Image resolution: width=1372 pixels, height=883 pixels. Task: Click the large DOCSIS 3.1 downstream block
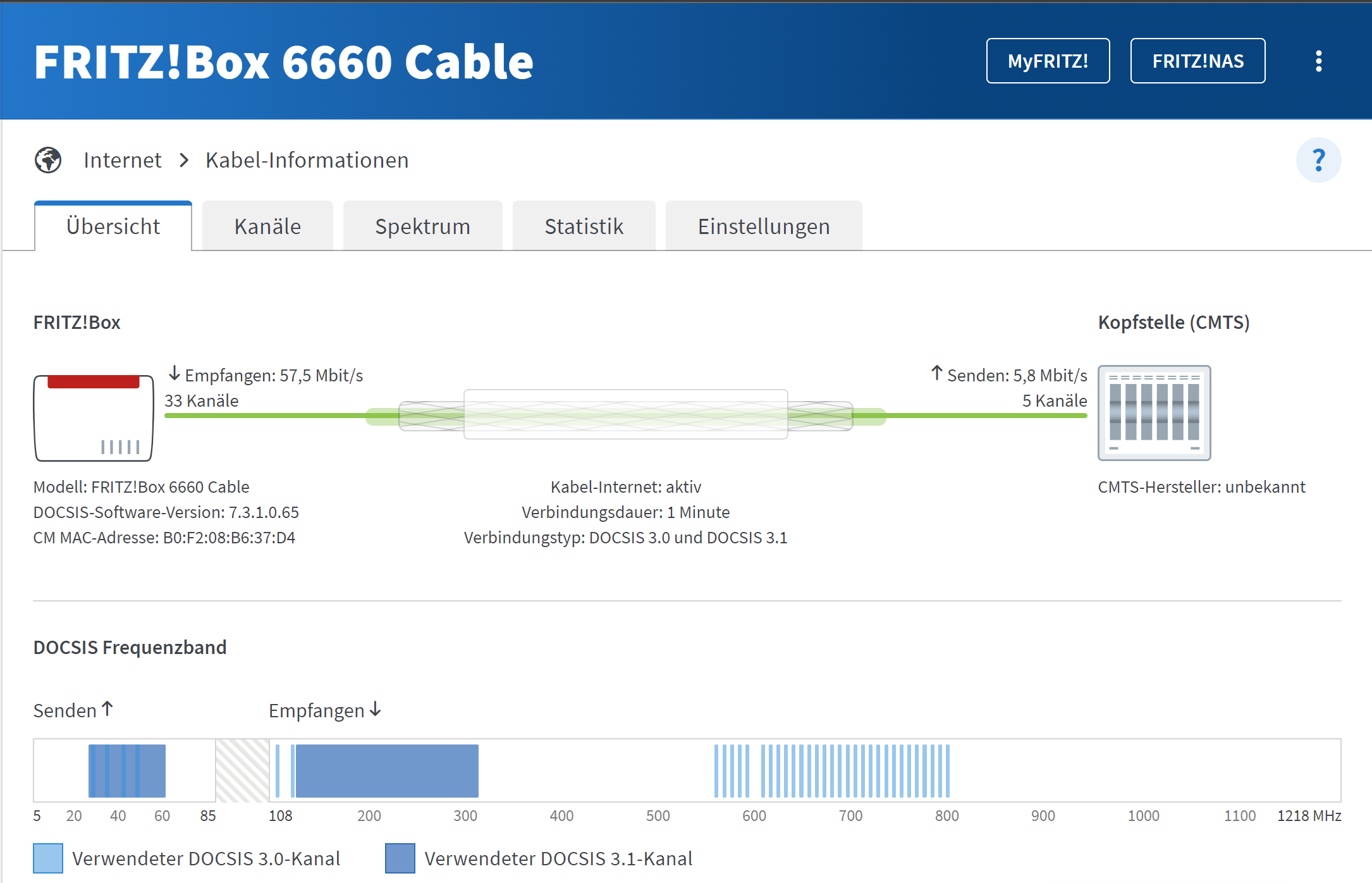click(x=387, y=770)
